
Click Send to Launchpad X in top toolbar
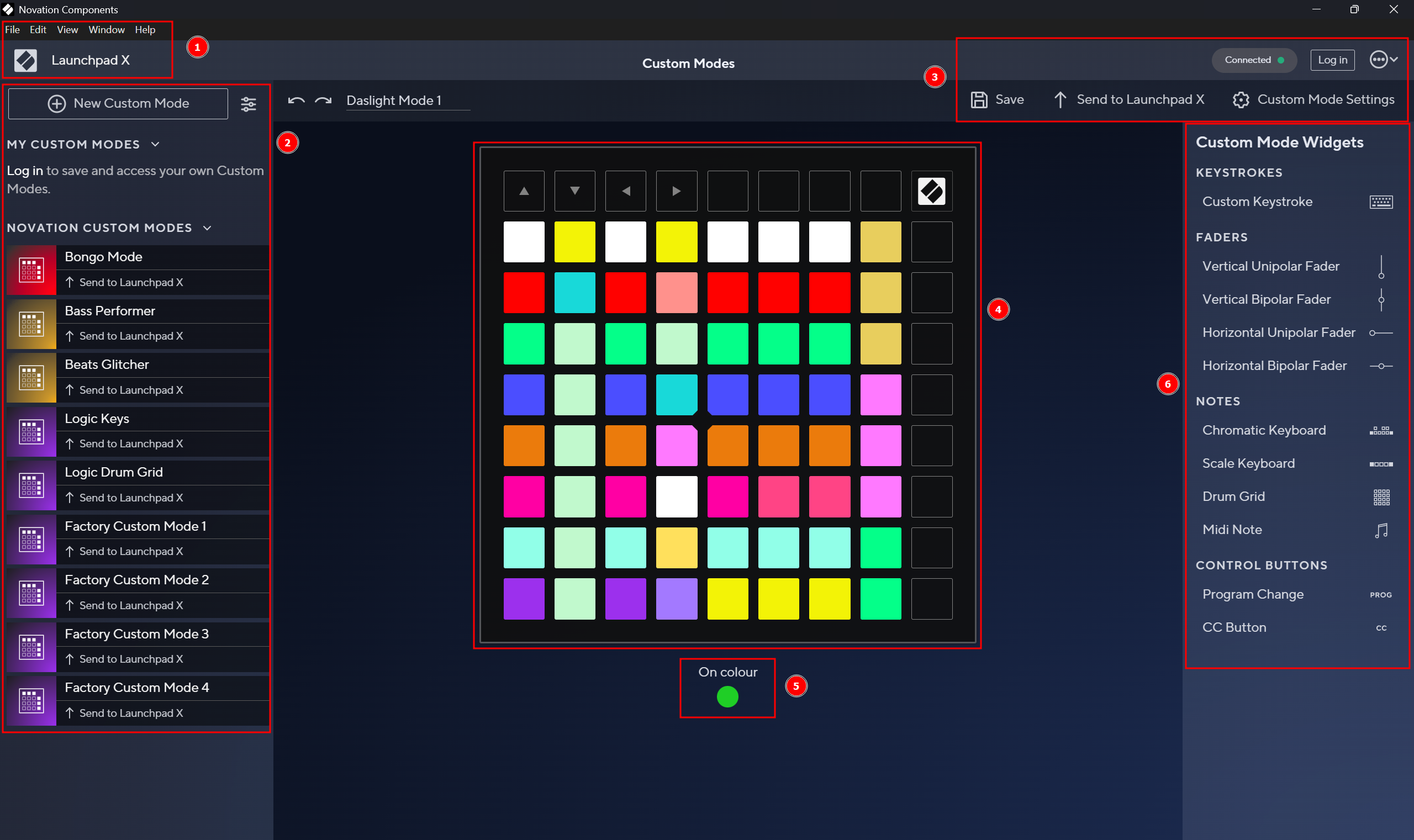[x=1128, y=99]
